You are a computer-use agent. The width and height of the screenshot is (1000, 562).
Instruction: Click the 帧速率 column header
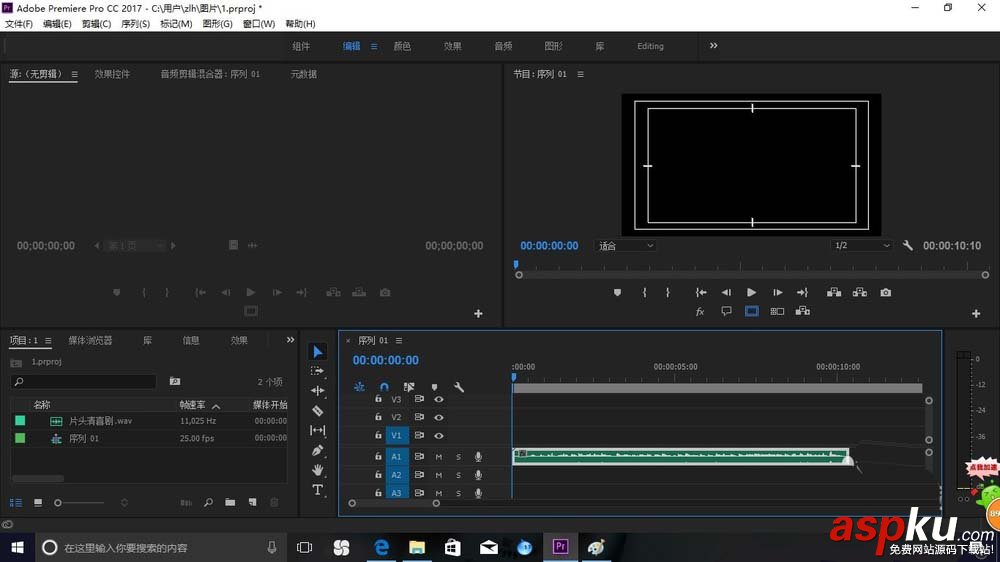coord(192,405)
